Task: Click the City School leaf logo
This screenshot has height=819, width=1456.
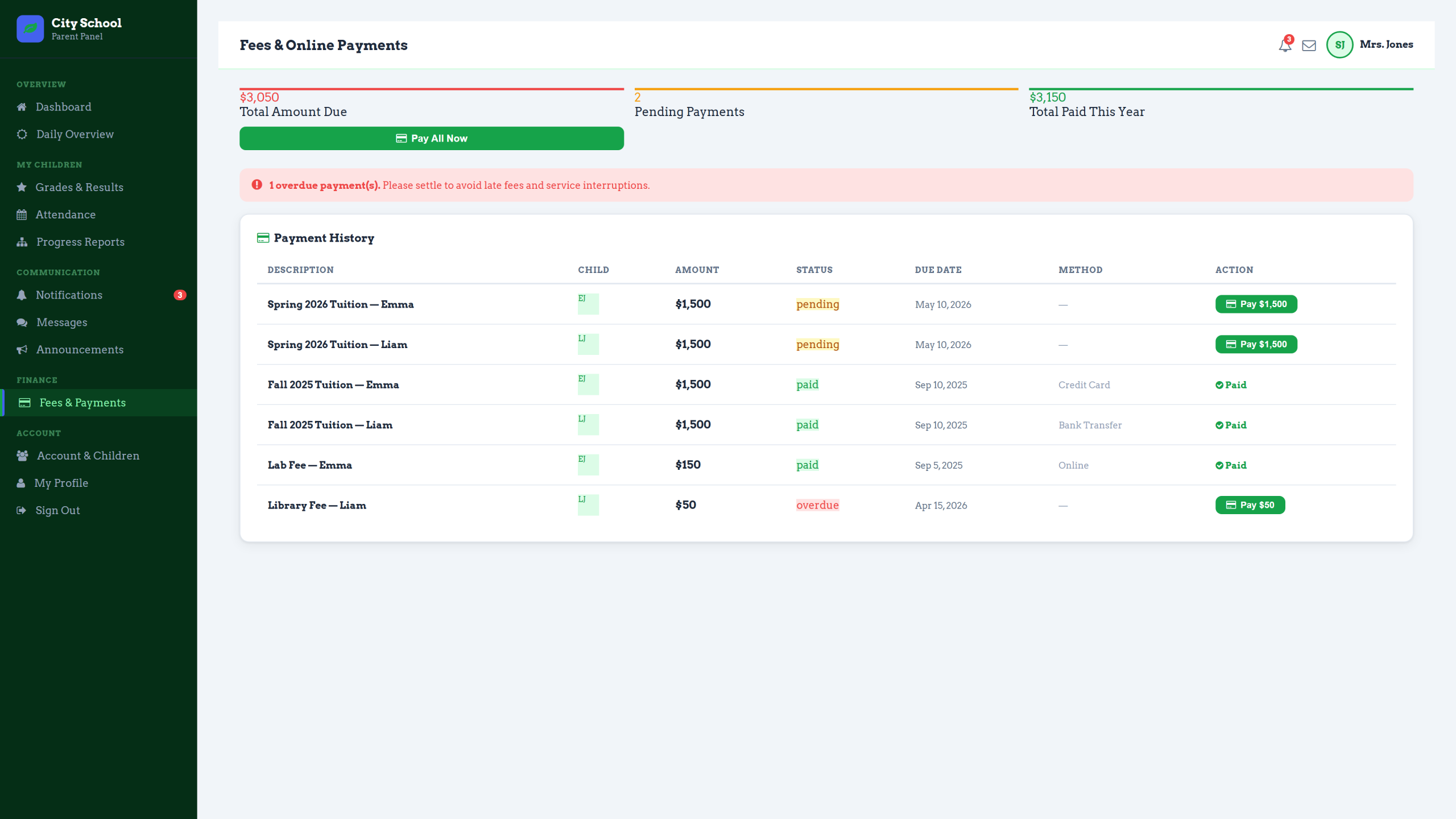Action: [30, 28]
